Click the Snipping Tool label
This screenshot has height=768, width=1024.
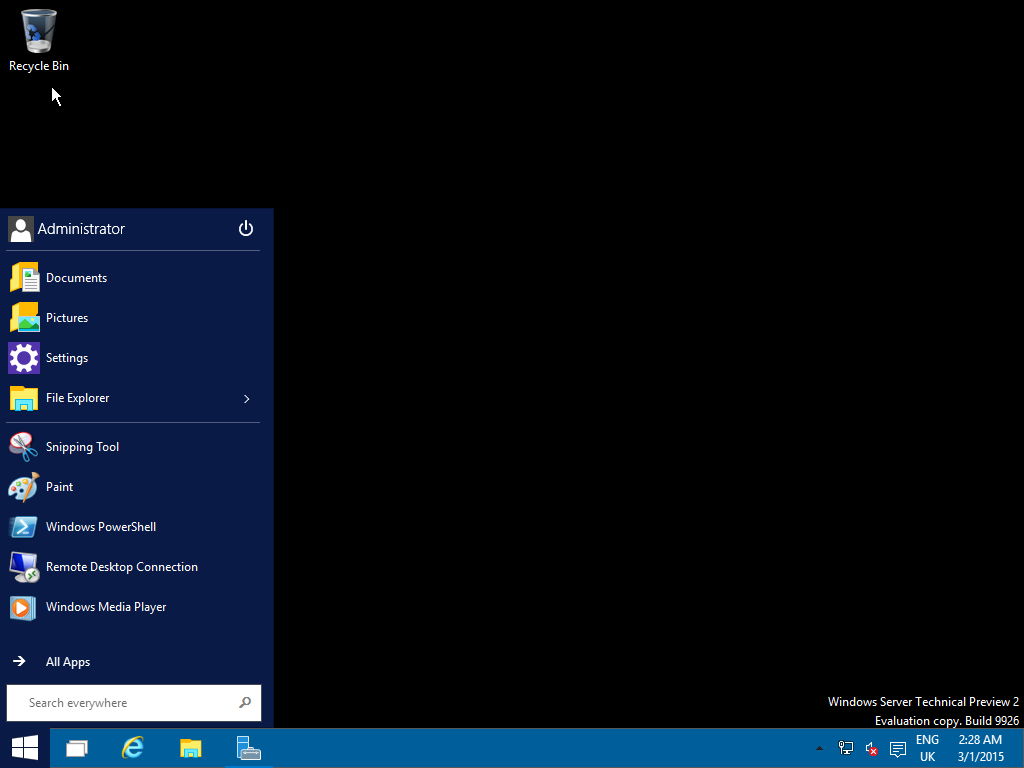tap(82, 447)
